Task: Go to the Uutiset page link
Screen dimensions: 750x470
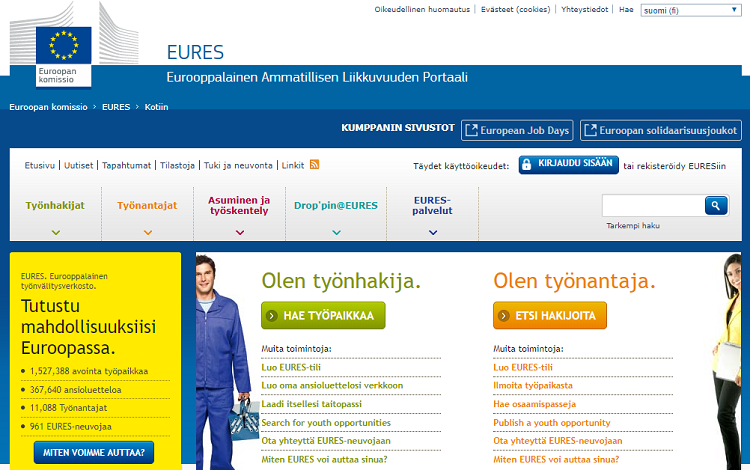Action: click(80, 165)
